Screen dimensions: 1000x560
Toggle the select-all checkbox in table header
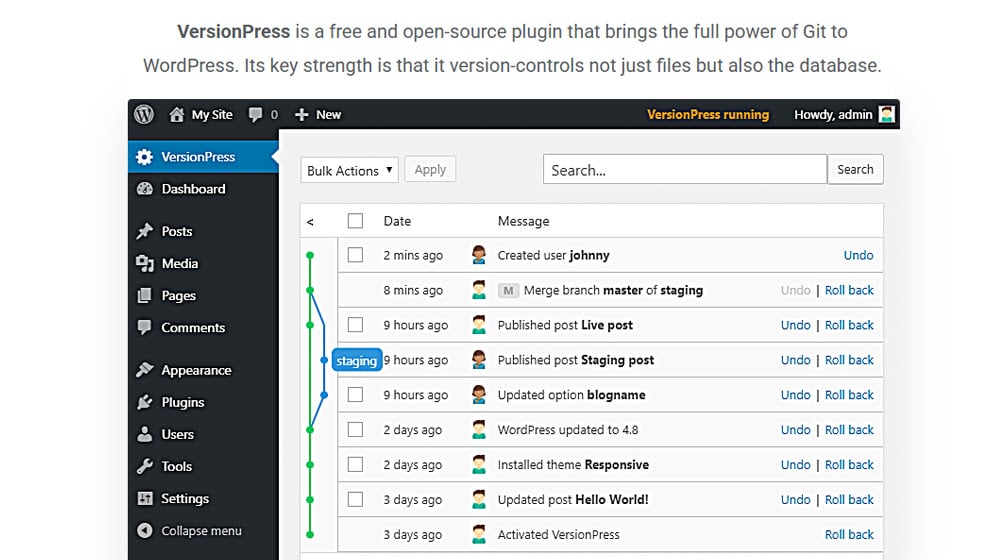point(355,221)
